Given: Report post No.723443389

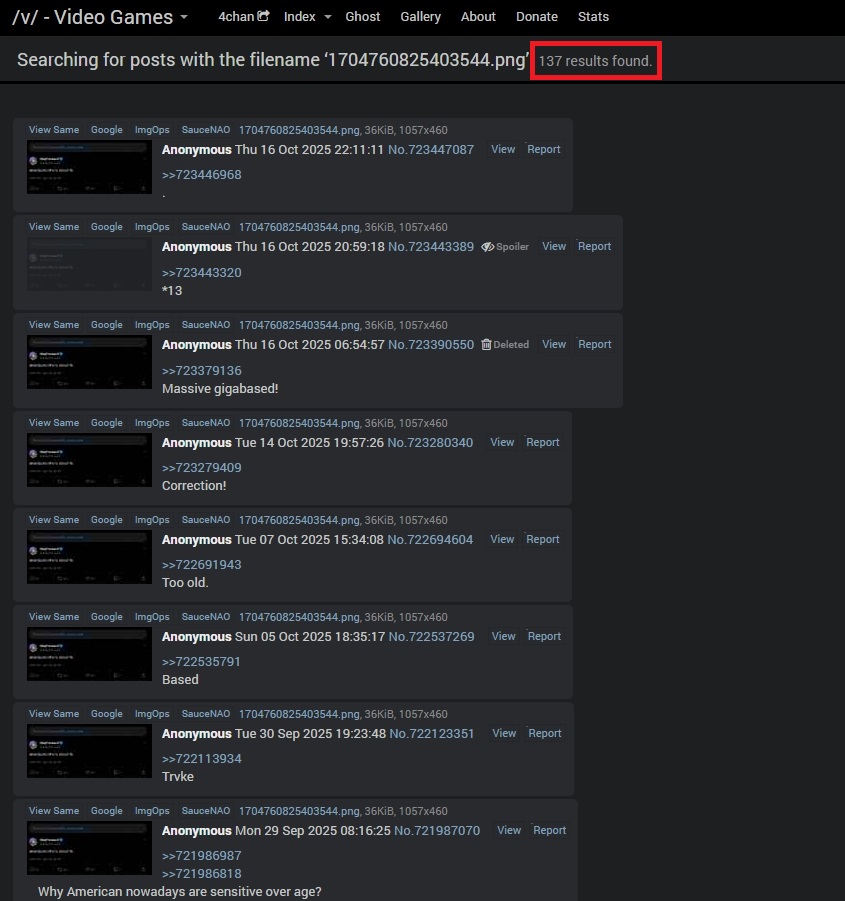Looking at the screenshot, I should [x=594, y=247].
